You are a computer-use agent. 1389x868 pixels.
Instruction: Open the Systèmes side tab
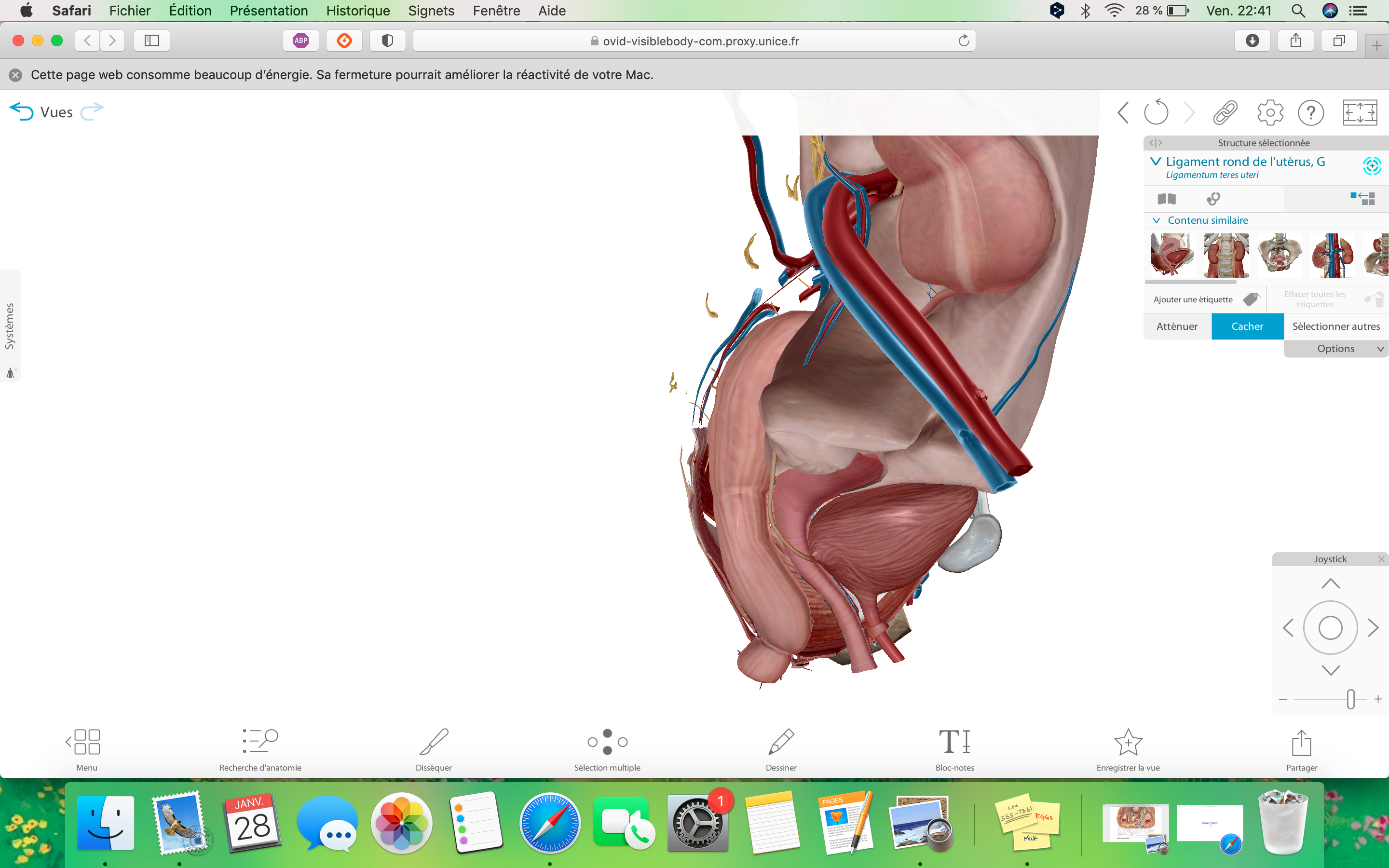coord(10,325)
